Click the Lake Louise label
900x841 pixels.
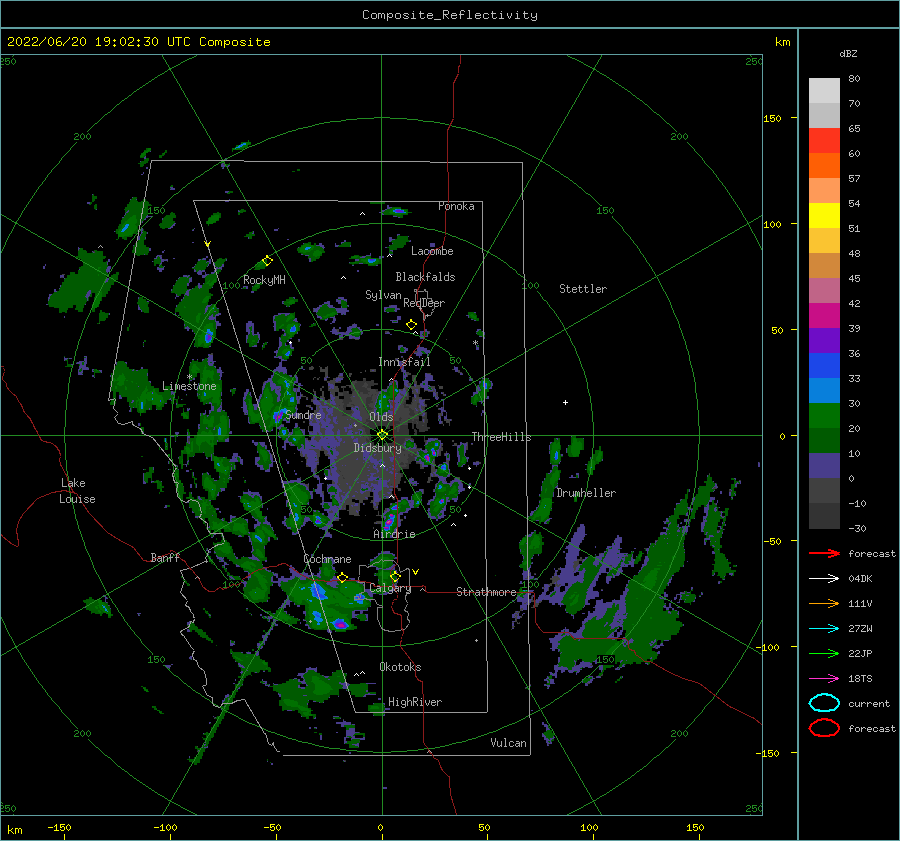(77, 491)
